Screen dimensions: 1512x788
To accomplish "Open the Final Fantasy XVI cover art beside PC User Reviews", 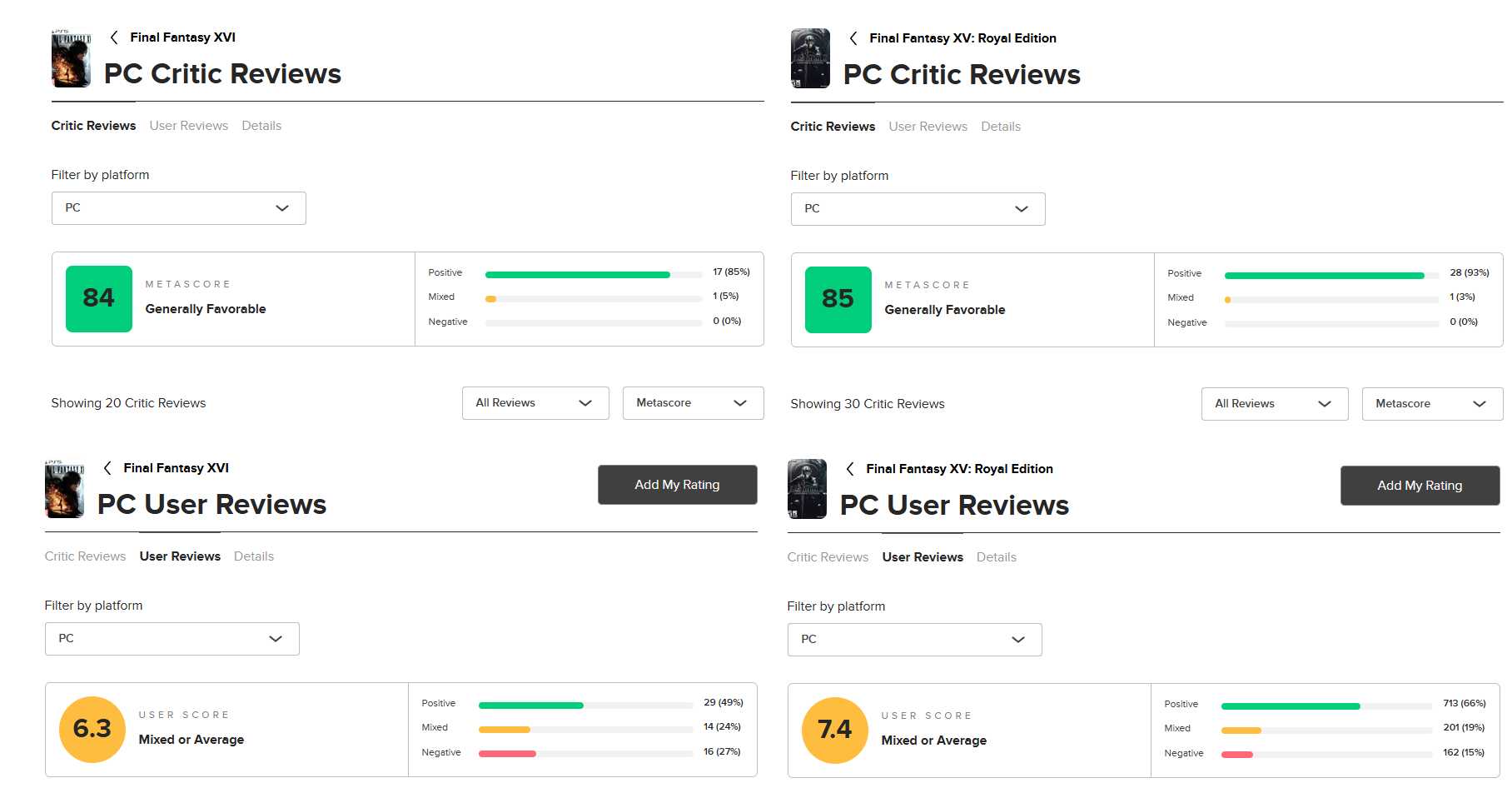I will [64, 489].
